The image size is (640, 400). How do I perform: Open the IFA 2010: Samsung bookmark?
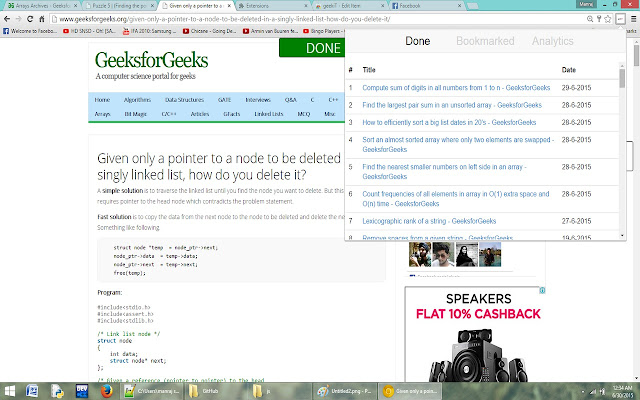tap(149, 31)
